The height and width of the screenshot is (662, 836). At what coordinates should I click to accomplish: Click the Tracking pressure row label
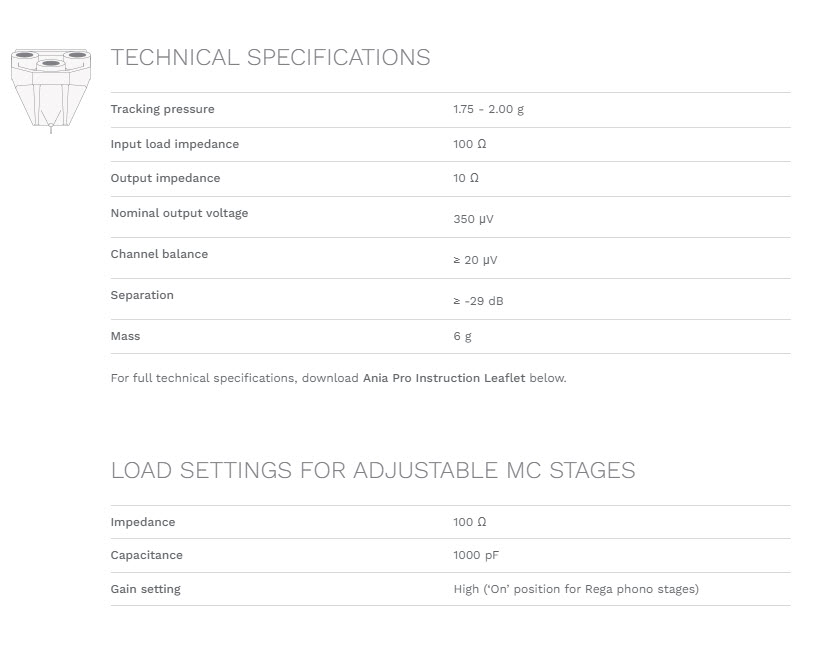(163, 109)
